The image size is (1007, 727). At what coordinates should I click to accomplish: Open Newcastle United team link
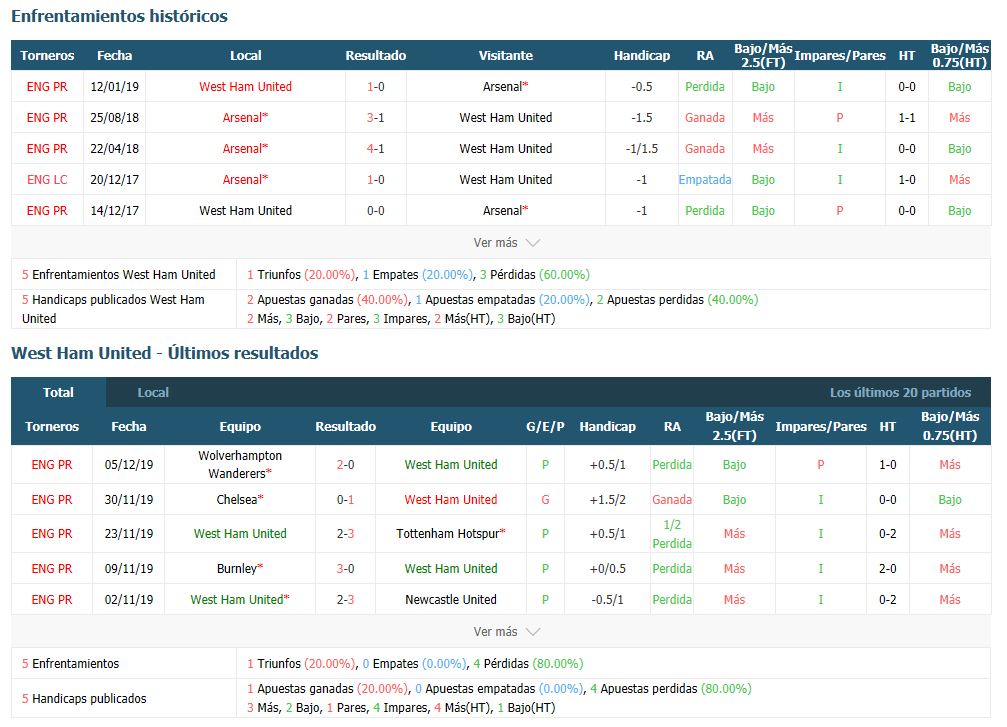tap(451, 600)
